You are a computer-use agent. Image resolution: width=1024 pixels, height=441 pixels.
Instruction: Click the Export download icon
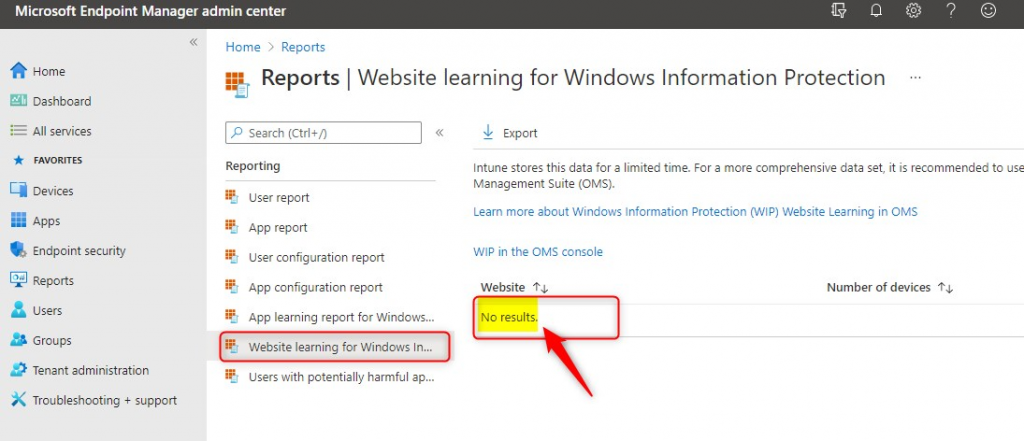(489, 132)
